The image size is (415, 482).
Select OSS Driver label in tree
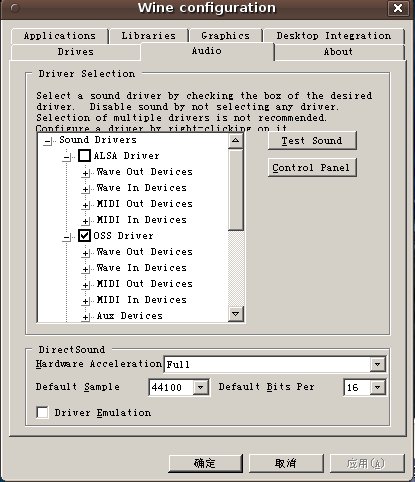(123, 236)
